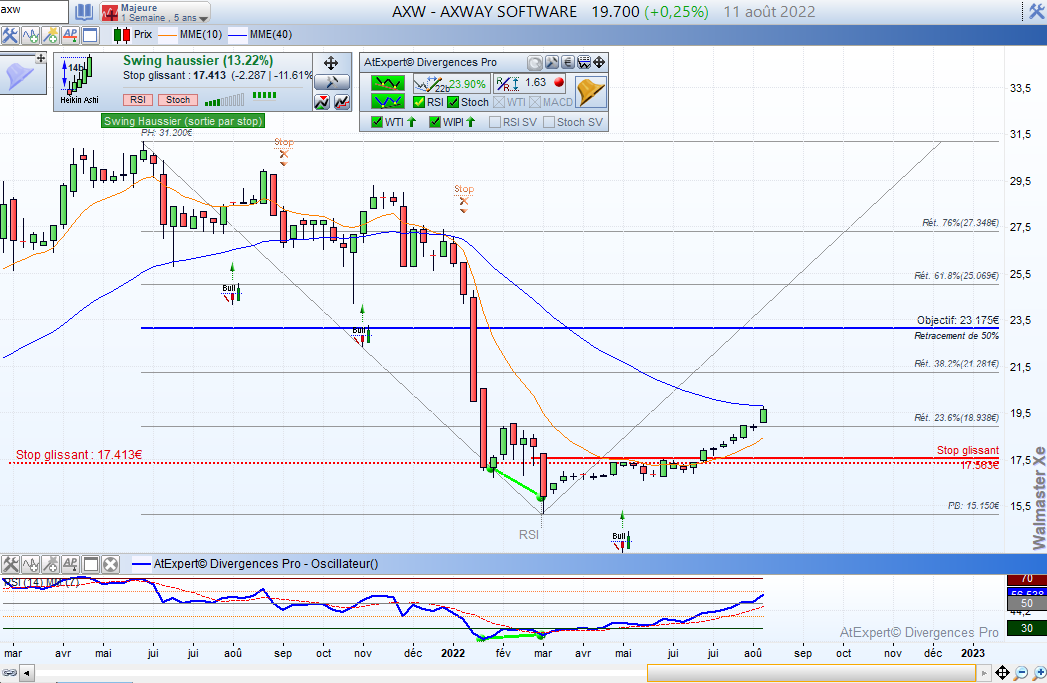
Task: Click the AP icon in the price chart toolbar
Action: tap(70, 35)
